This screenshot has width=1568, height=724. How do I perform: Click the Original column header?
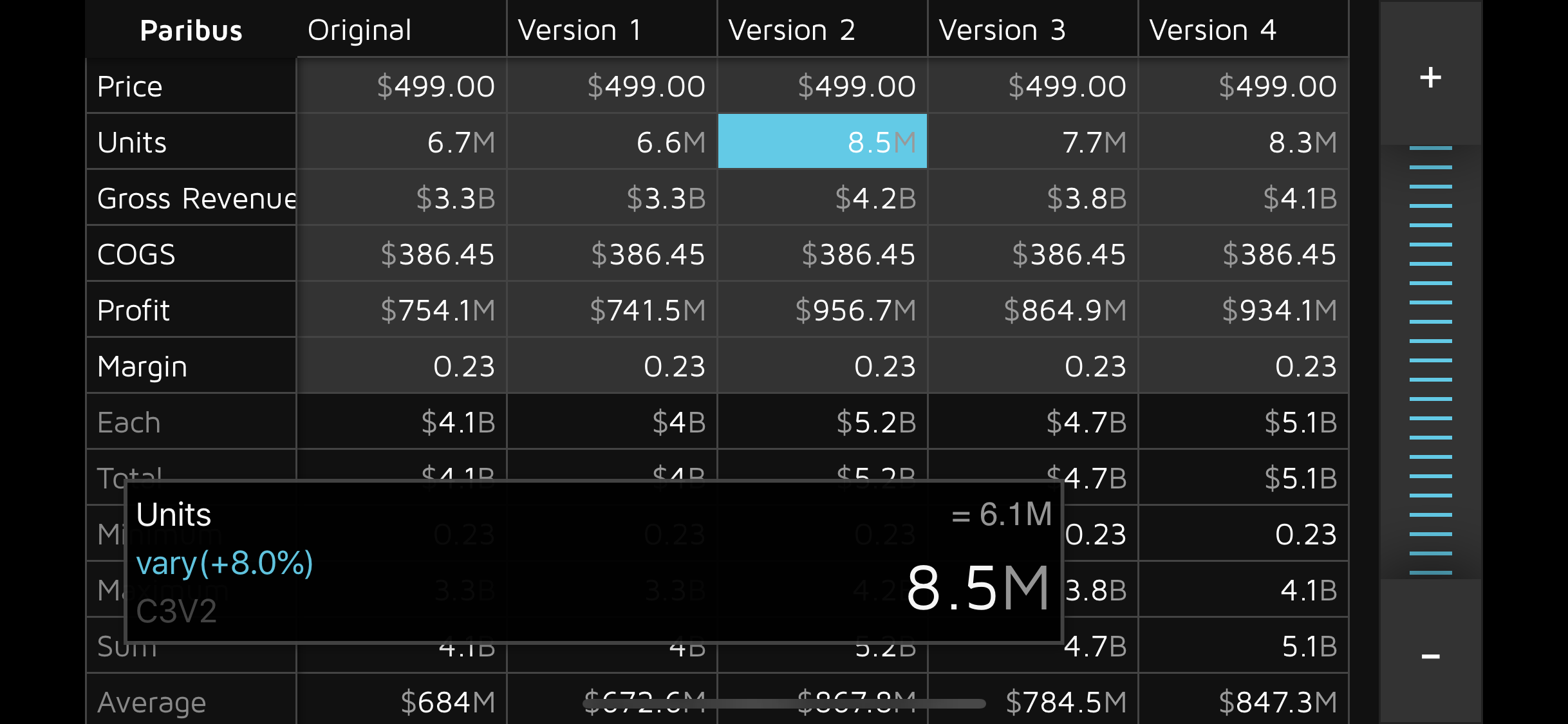401,30
